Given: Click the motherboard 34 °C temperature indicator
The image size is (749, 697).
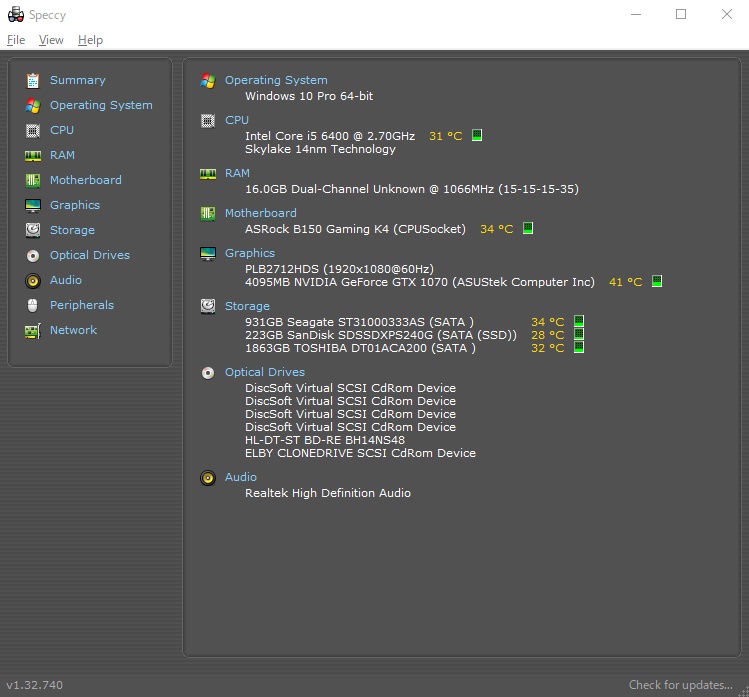Looking at the screenshot, I should point(528,229).
